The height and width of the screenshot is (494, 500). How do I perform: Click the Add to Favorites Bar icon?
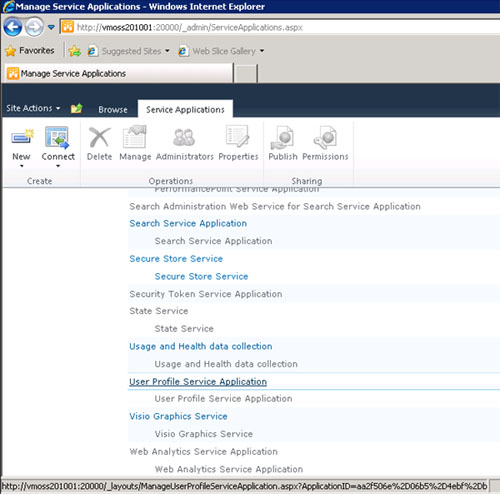click(x=75, y=51)
